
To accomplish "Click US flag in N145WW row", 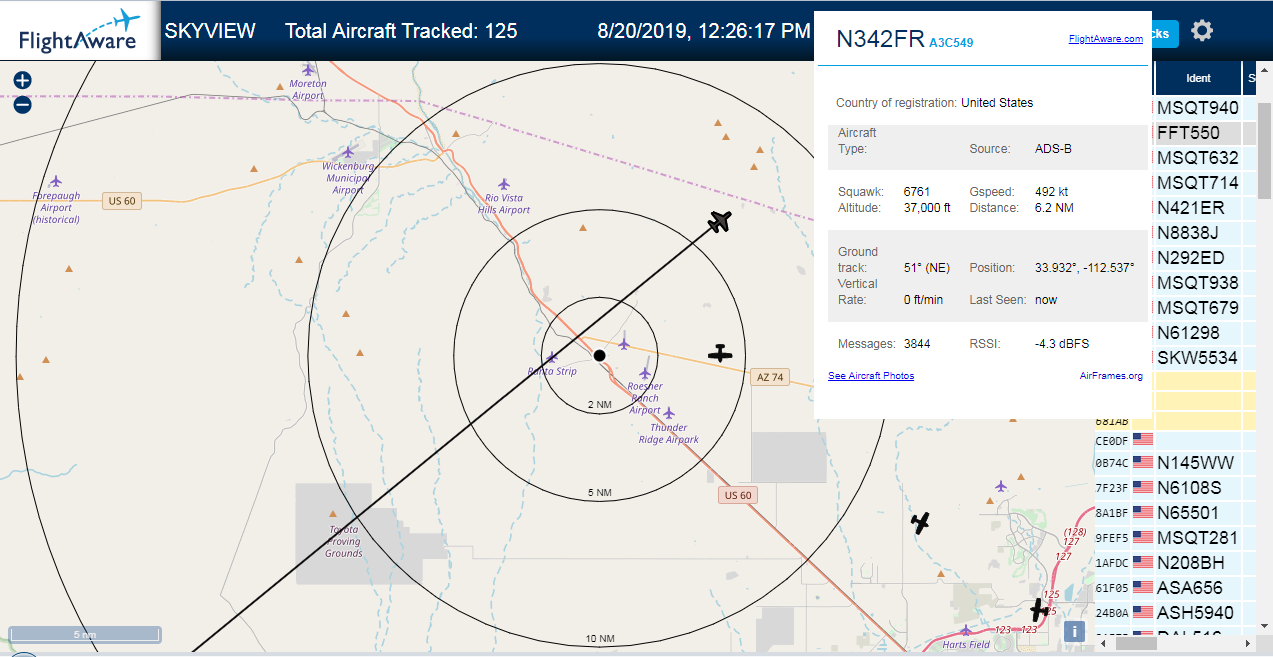I will [1143, 463].
